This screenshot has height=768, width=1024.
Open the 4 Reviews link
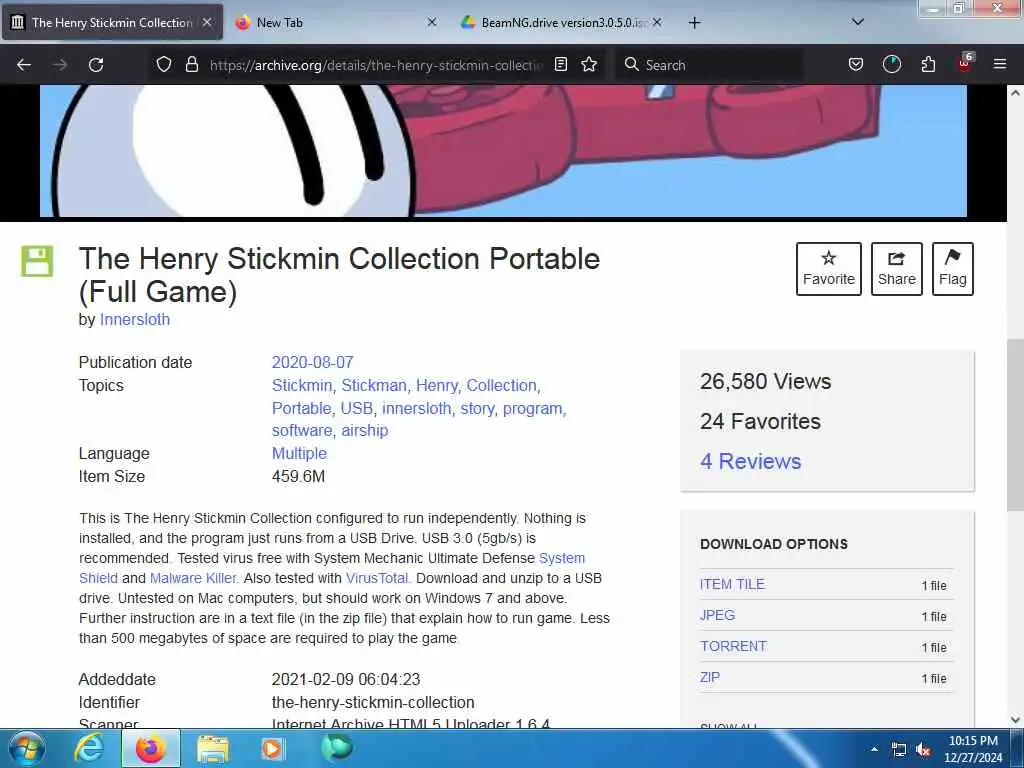pyautogui.click(x=750, y=461)
